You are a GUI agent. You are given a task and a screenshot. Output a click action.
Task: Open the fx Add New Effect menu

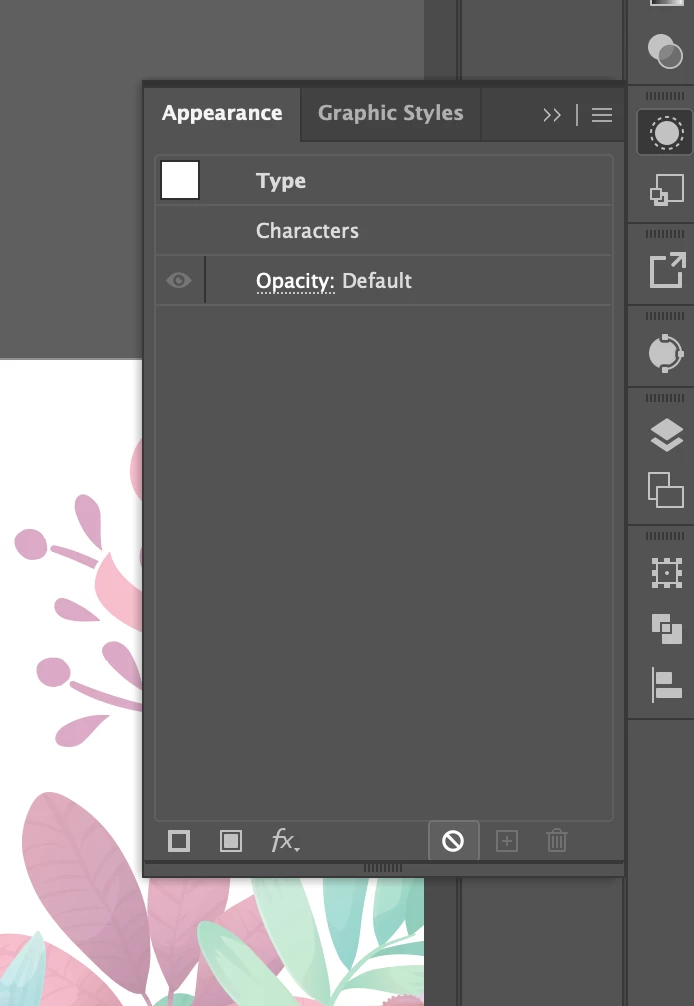pos(285,841)
